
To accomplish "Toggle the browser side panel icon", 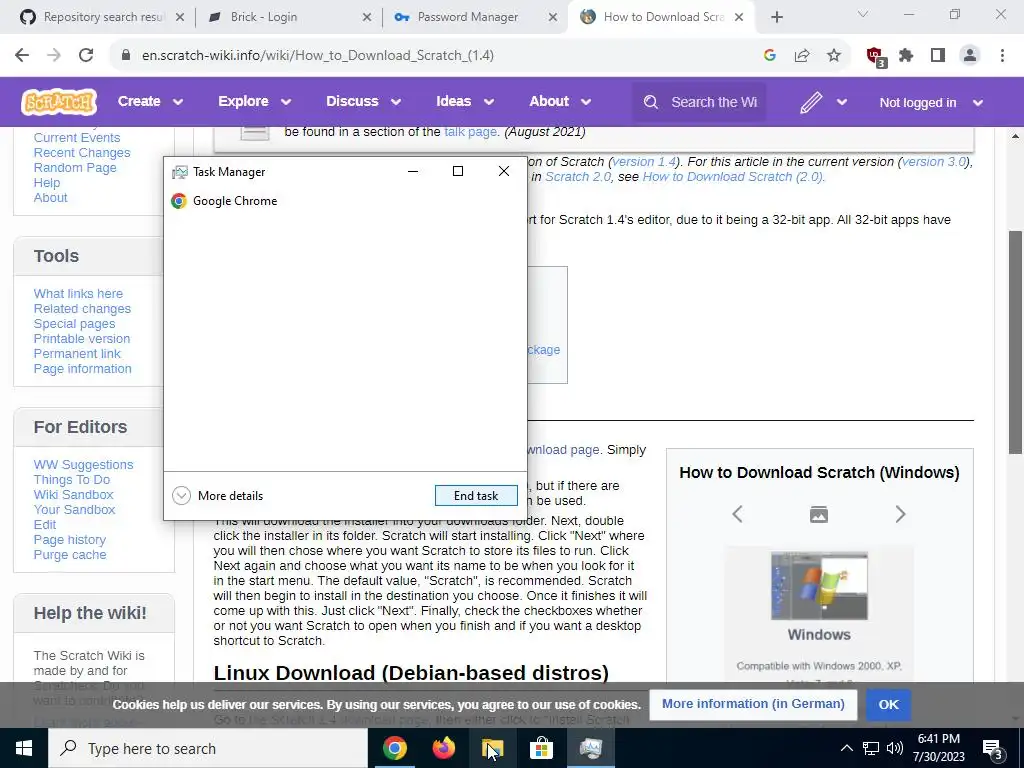I will coord(938,56).
